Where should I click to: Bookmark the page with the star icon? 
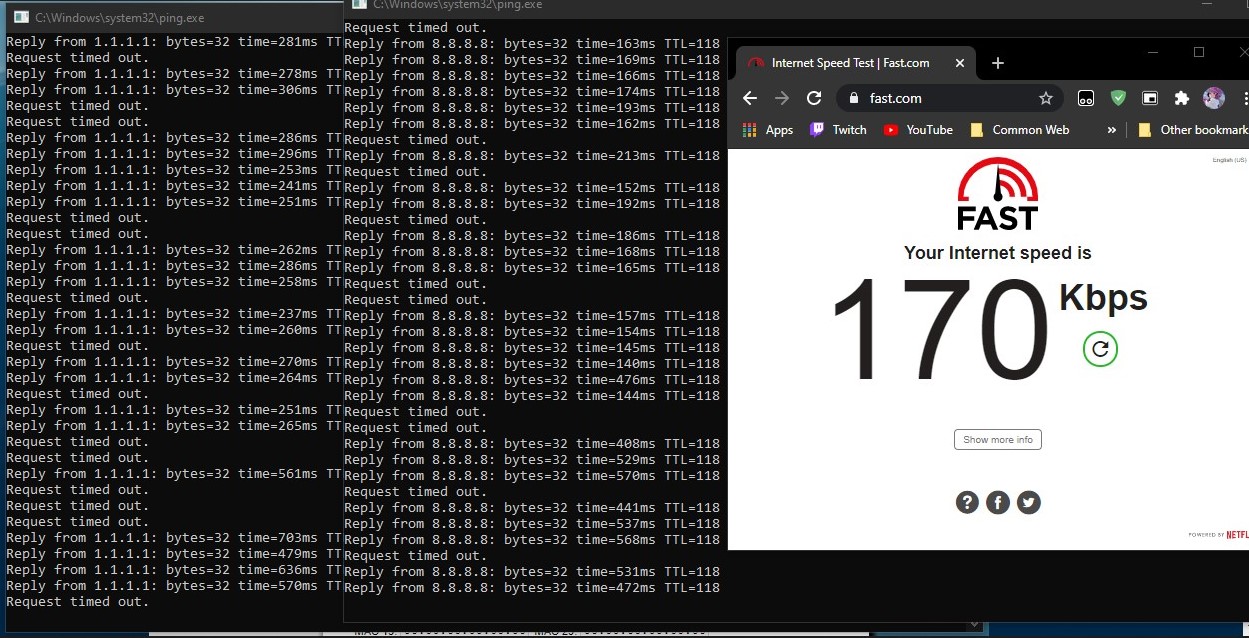1046,98
